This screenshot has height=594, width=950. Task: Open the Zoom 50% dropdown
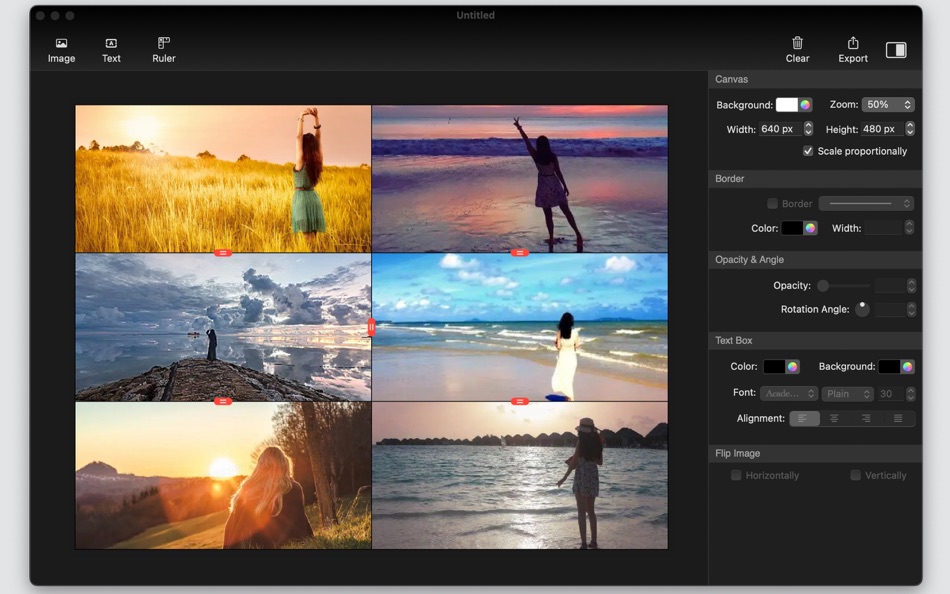[x=888, y=105]
